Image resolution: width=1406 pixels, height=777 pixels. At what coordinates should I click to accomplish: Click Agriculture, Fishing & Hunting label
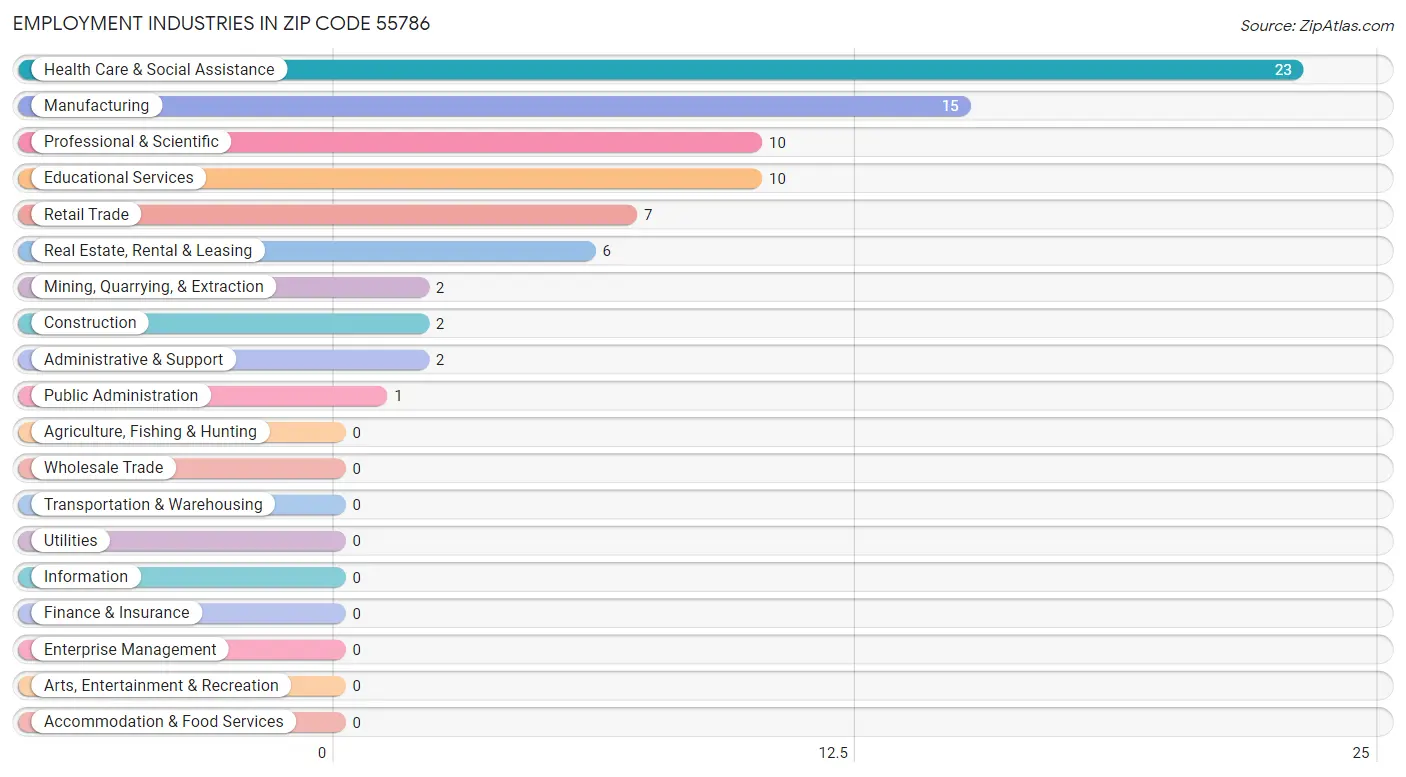point(150,431)
